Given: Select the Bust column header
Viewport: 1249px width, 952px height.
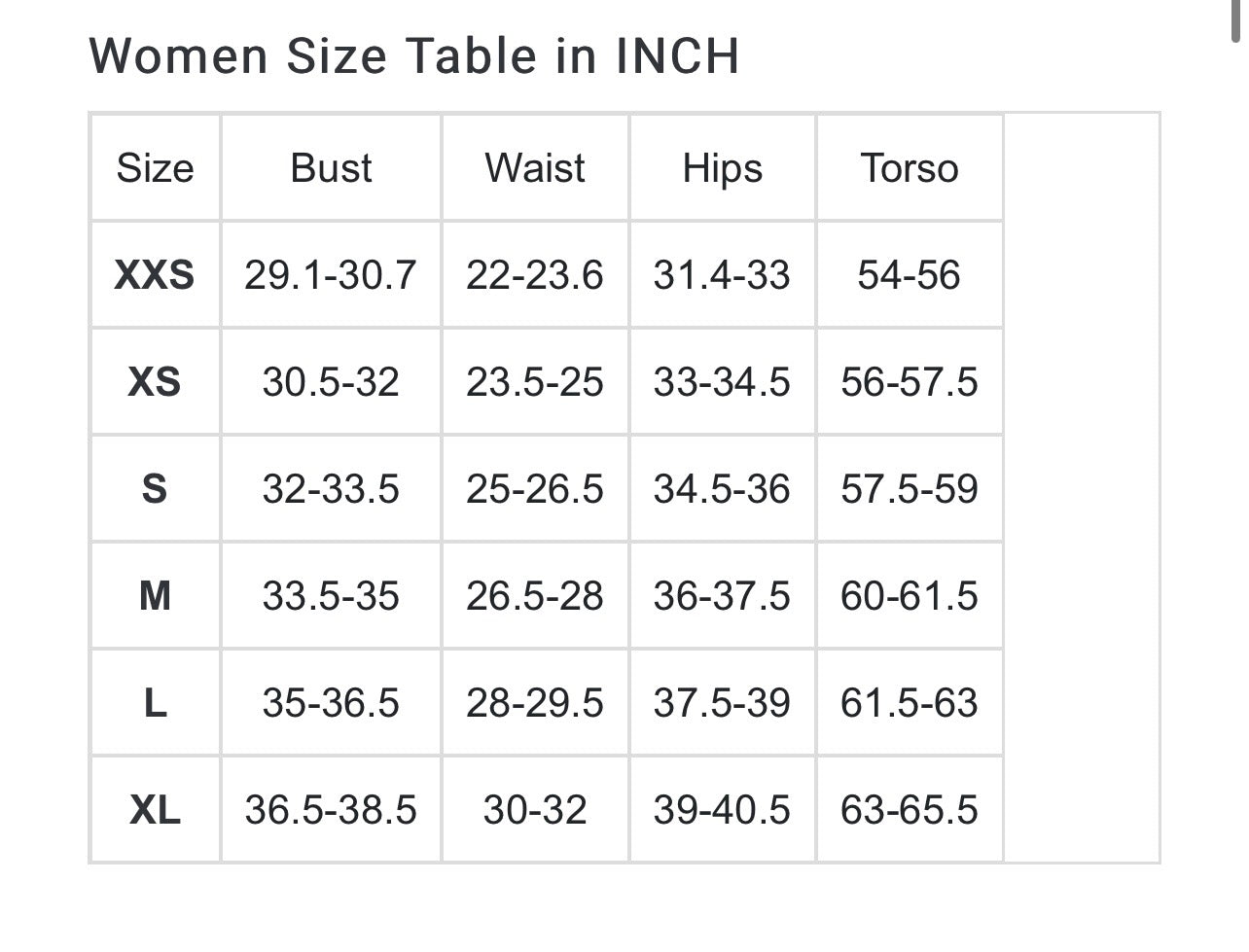Looking at the screenshot, I should (331, 168).
